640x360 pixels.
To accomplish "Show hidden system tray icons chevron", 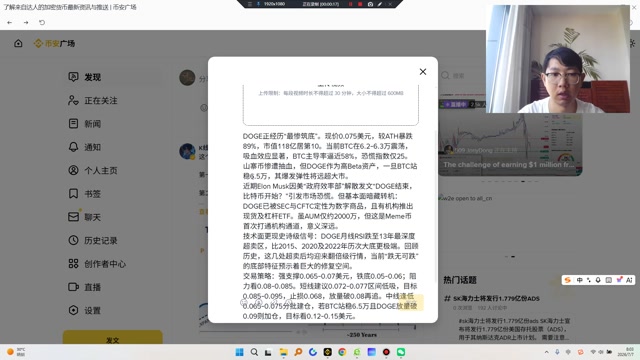I will (547, 352).
